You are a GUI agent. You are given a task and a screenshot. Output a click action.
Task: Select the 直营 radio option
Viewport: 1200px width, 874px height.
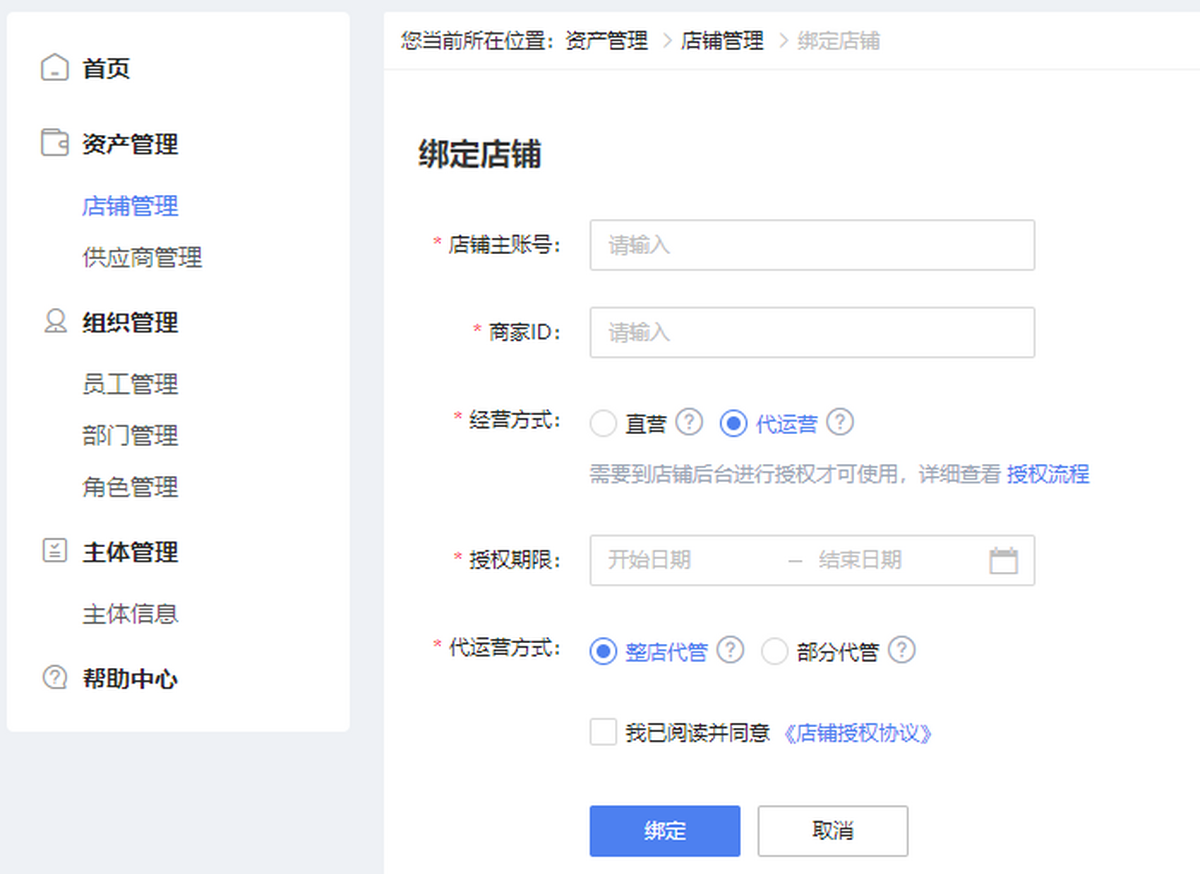click(x=603, y=422)
